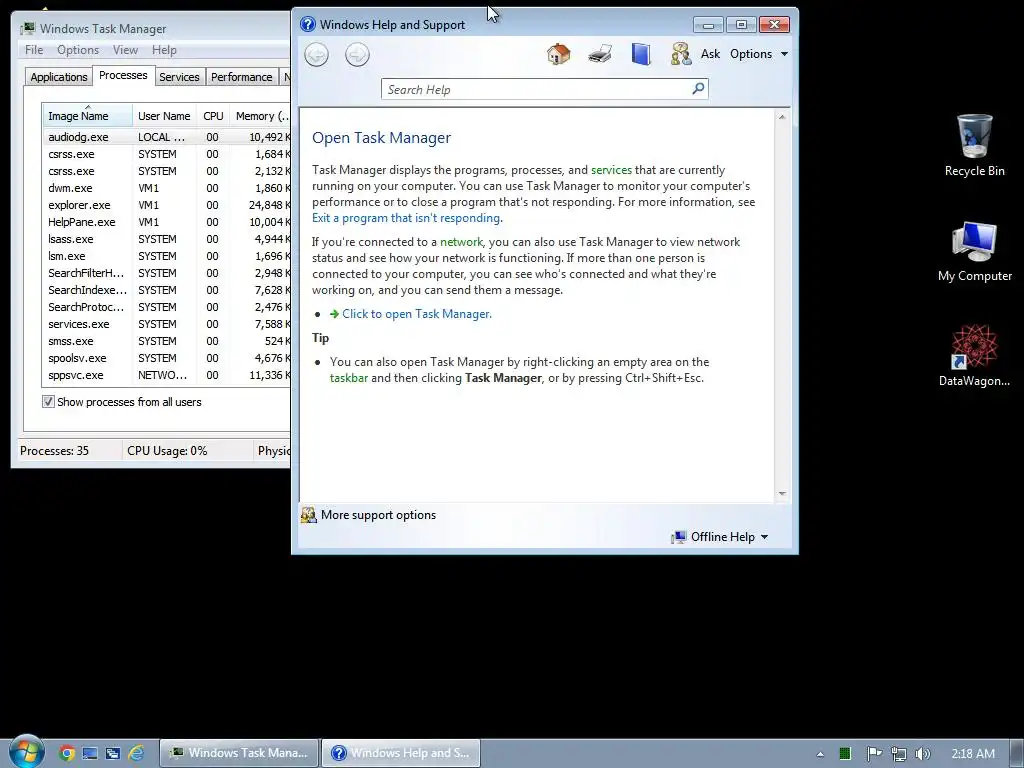Image resolution: width=1024 pixels, height=768 pixels.
Task: Switch to the Performance tab
Action: [x=241, y=77]
